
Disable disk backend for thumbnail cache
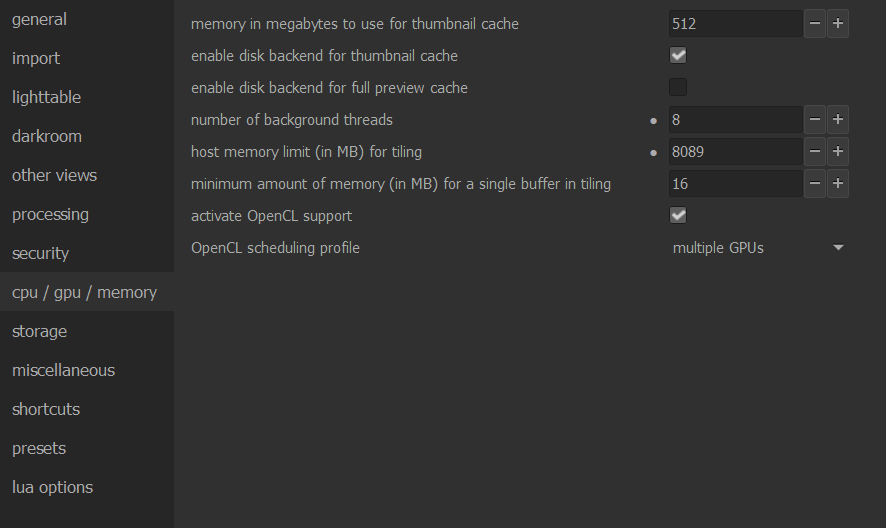pyautogui.click(x=678, y=55)
